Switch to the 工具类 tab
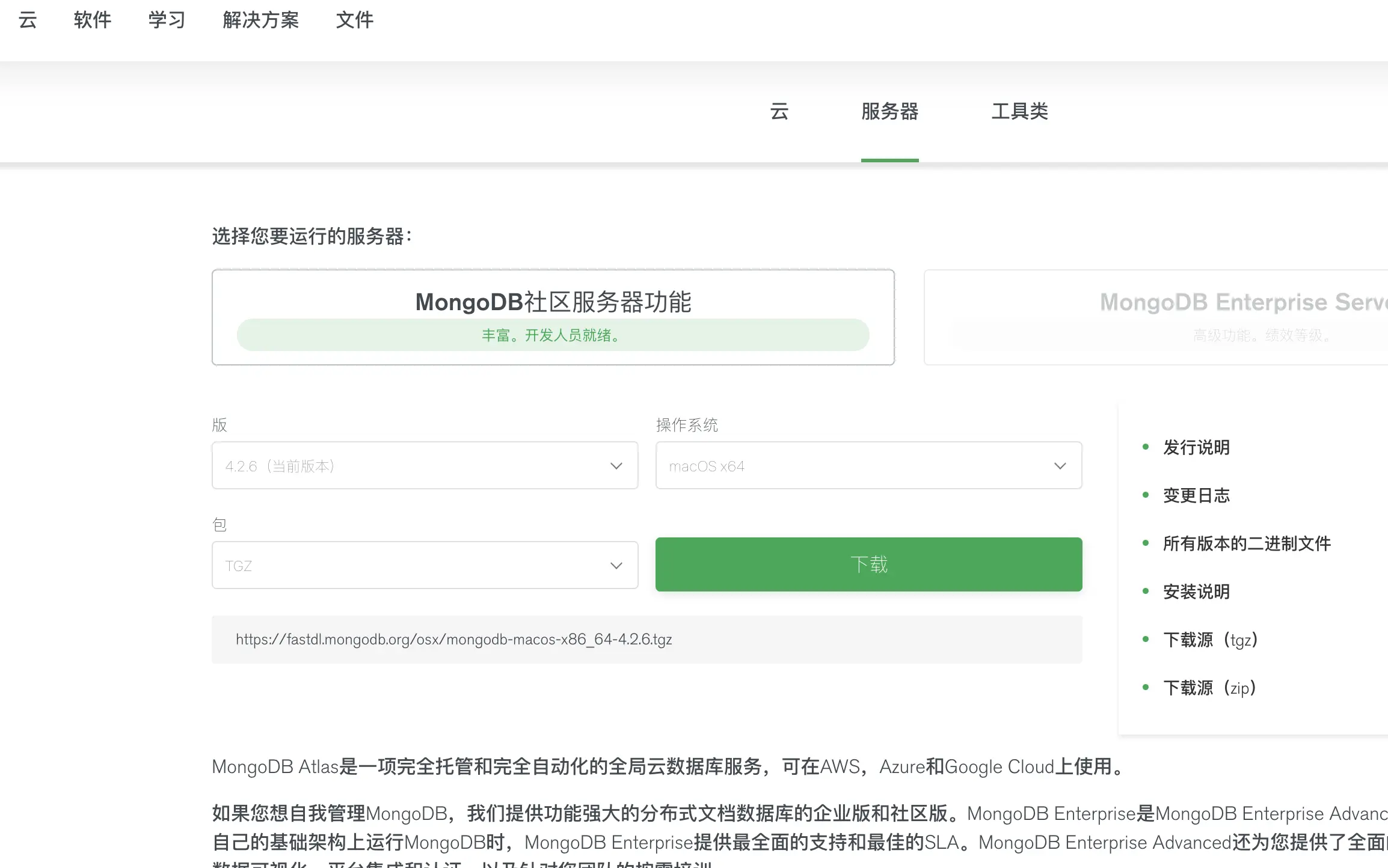 pos(1019,111)
